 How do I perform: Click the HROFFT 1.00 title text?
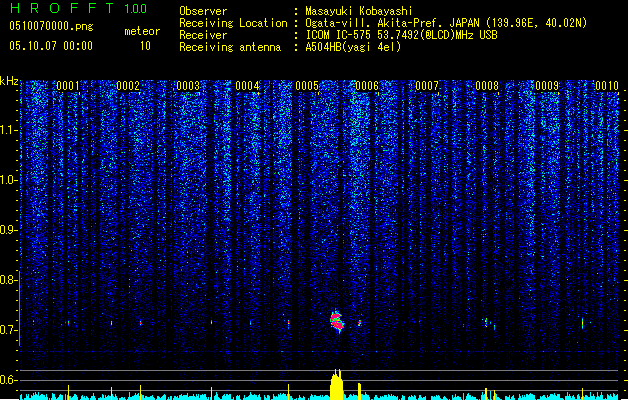(x=78, y=8)
